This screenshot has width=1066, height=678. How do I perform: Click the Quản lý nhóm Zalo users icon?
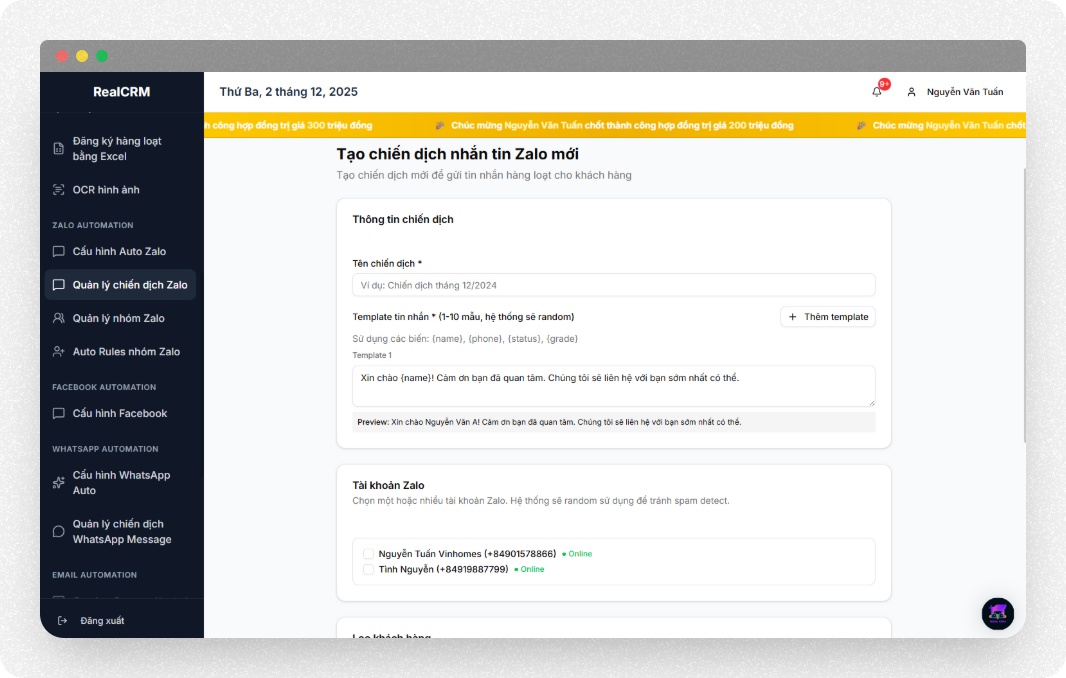[x=59, y=318]
